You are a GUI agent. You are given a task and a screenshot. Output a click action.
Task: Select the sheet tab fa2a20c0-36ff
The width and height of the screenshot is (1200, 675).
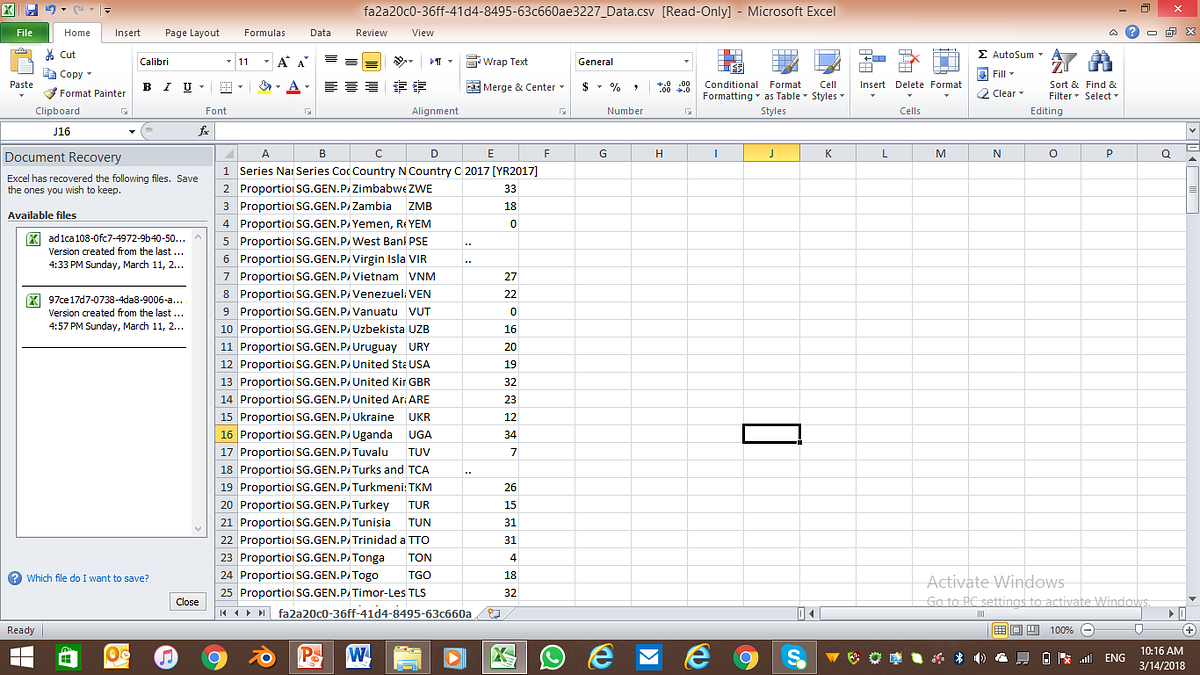pyautogui.click(x=374, y=613)
